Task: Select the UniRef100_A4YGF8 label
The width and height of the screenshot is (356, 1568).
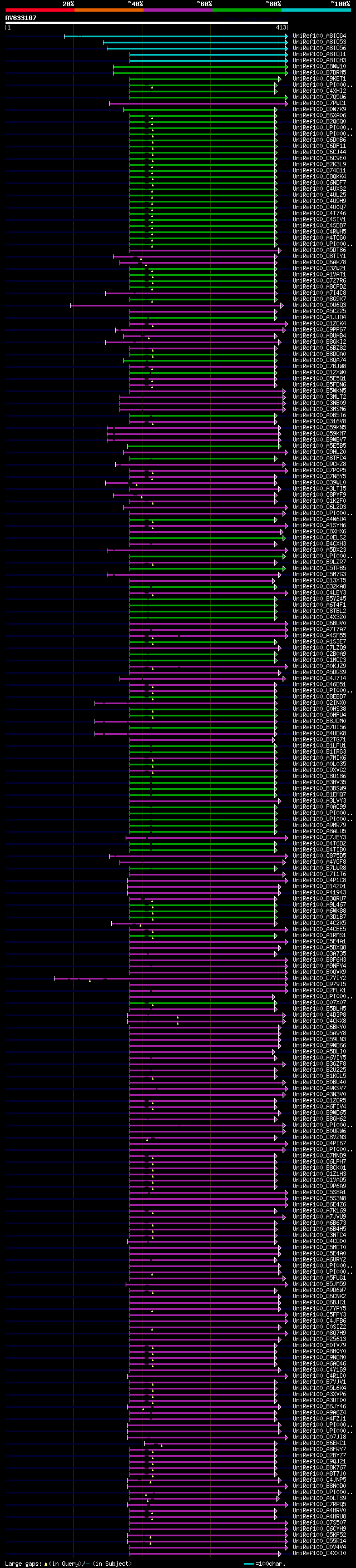Action: click(319, 862)
